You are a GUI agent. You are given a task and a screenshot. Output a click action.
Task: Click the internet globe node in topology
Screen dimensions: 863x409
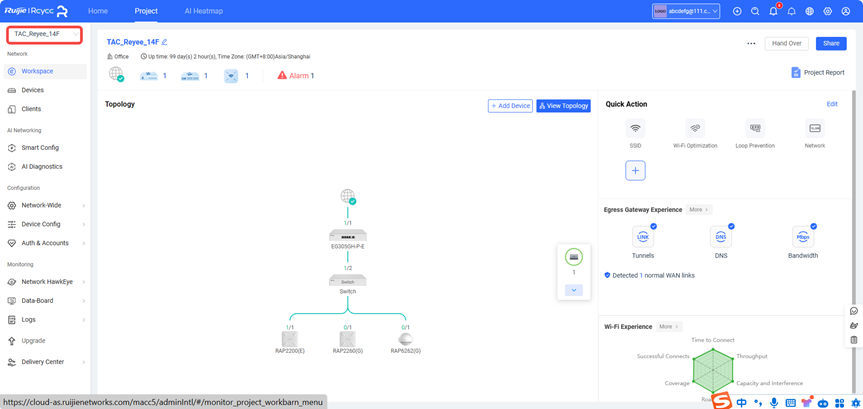point(347,196)
